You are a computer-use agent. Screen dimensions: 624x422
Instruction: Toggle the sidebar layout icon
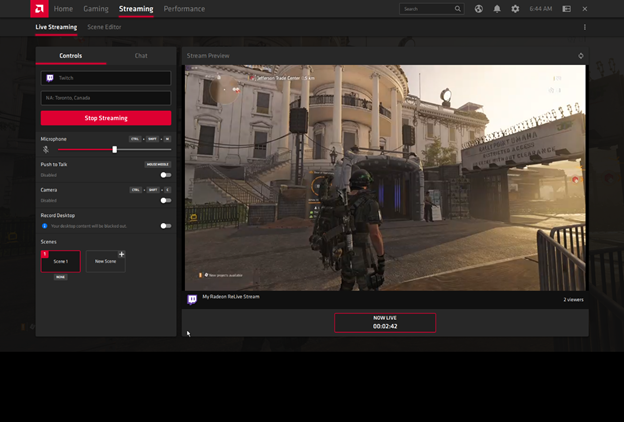point(567,9)
